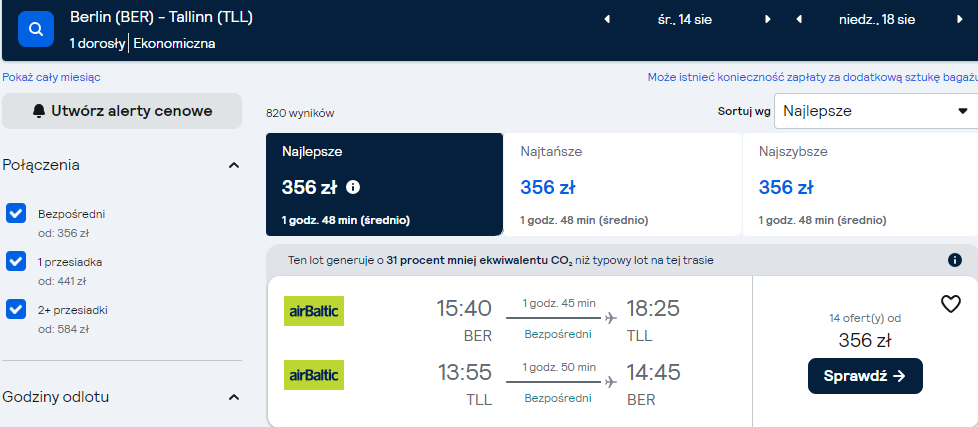
Task: Click the Sprawdź button
Action: coord(865,376)
